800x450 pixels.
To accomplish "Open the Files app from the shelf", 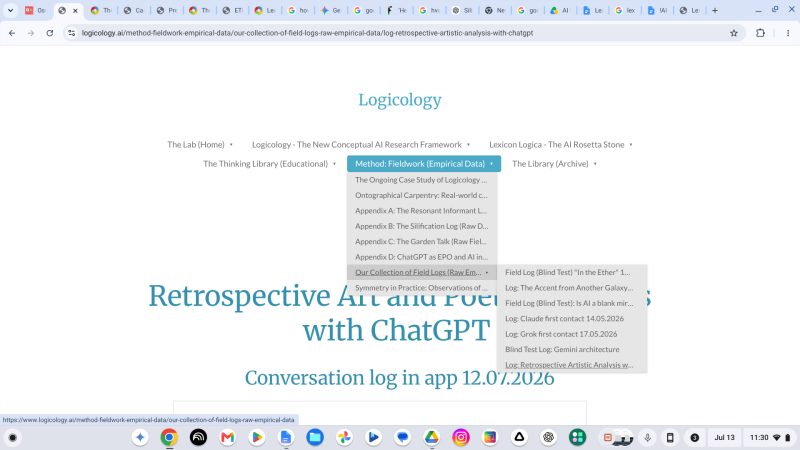I will [x=315, y=437].
